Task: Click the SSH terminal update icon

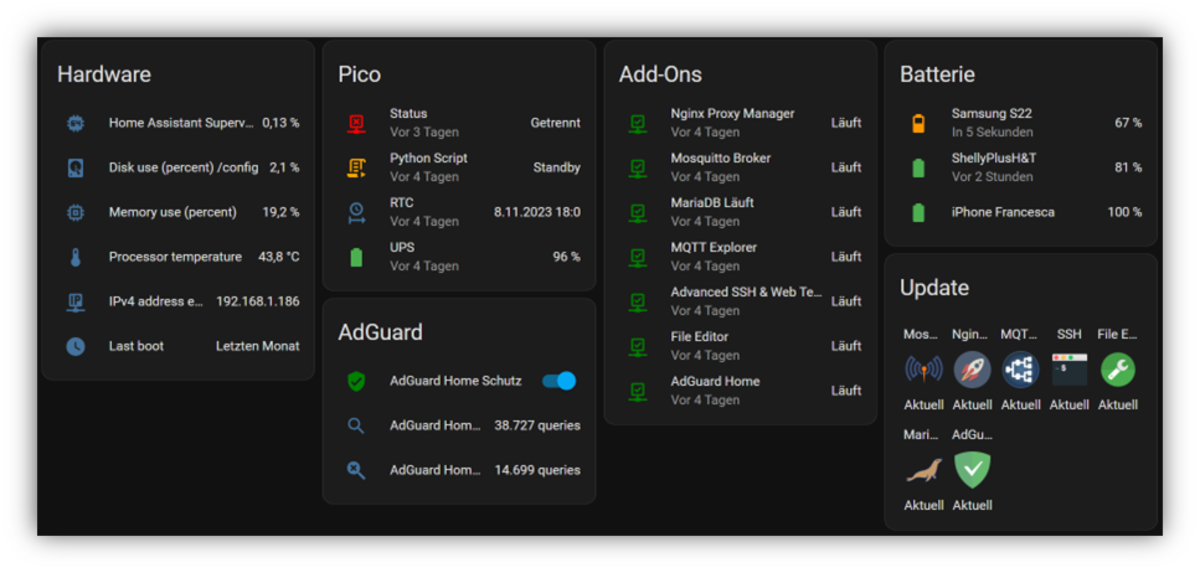Action: point(1069,370)
